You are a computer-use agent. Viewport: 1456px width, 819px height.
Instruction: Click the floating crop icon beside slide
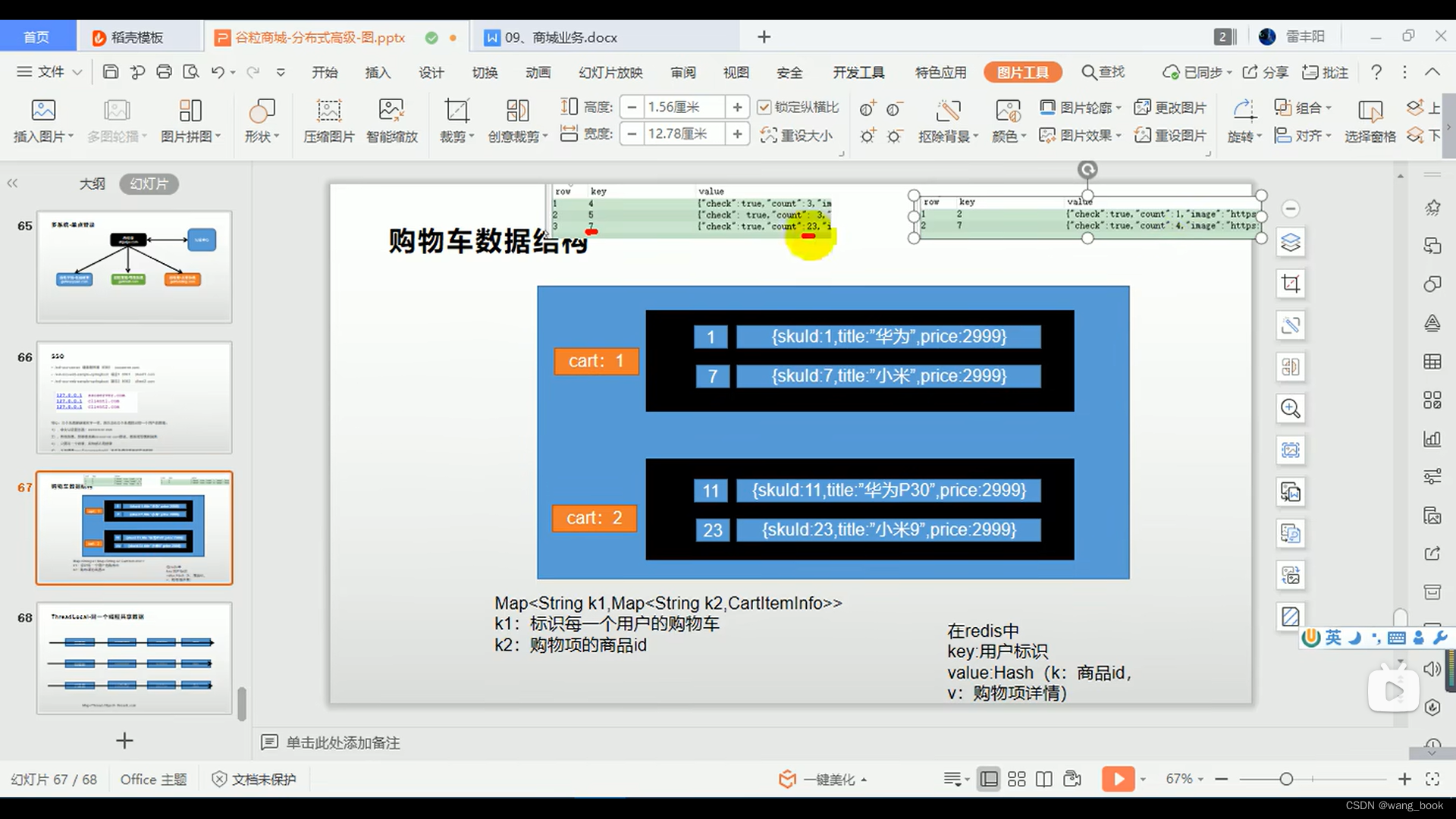click(1290, 284)
